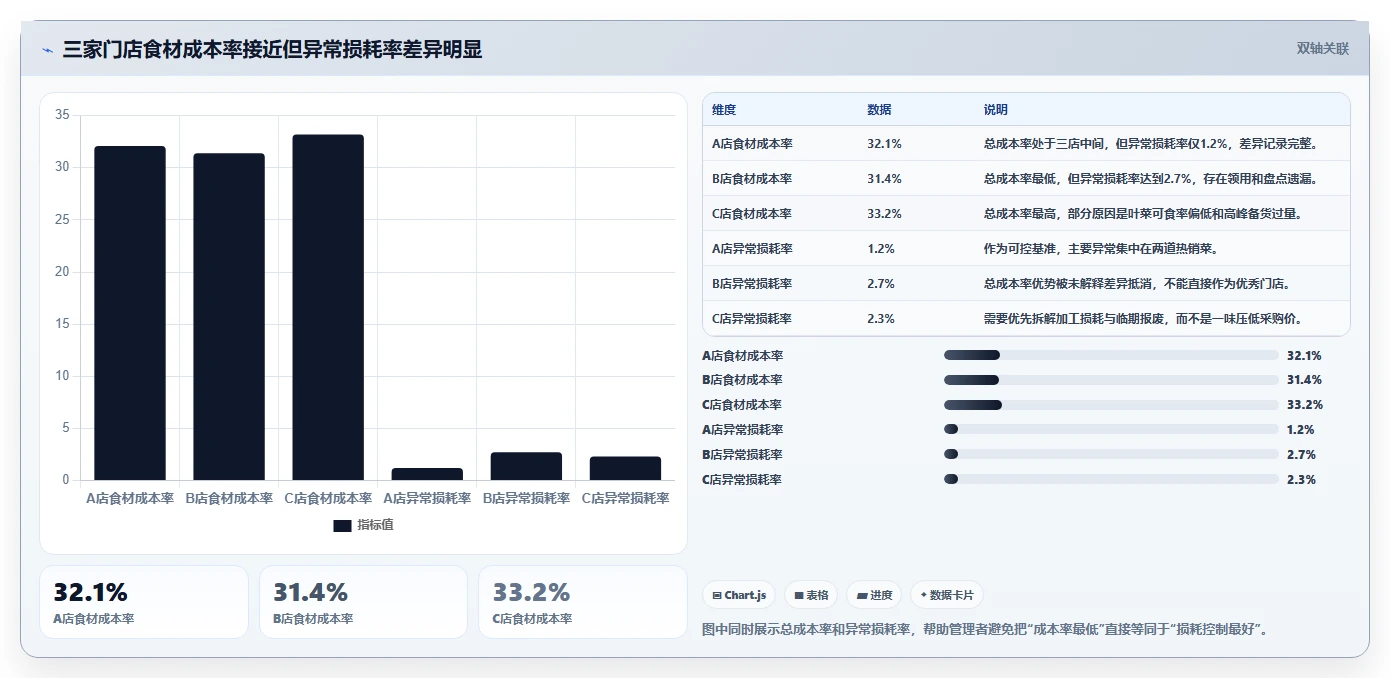This screenshot has height=678, width=1390.
Task: Click the 数据卡片 tag chip
Action: [x=946, y=595]
